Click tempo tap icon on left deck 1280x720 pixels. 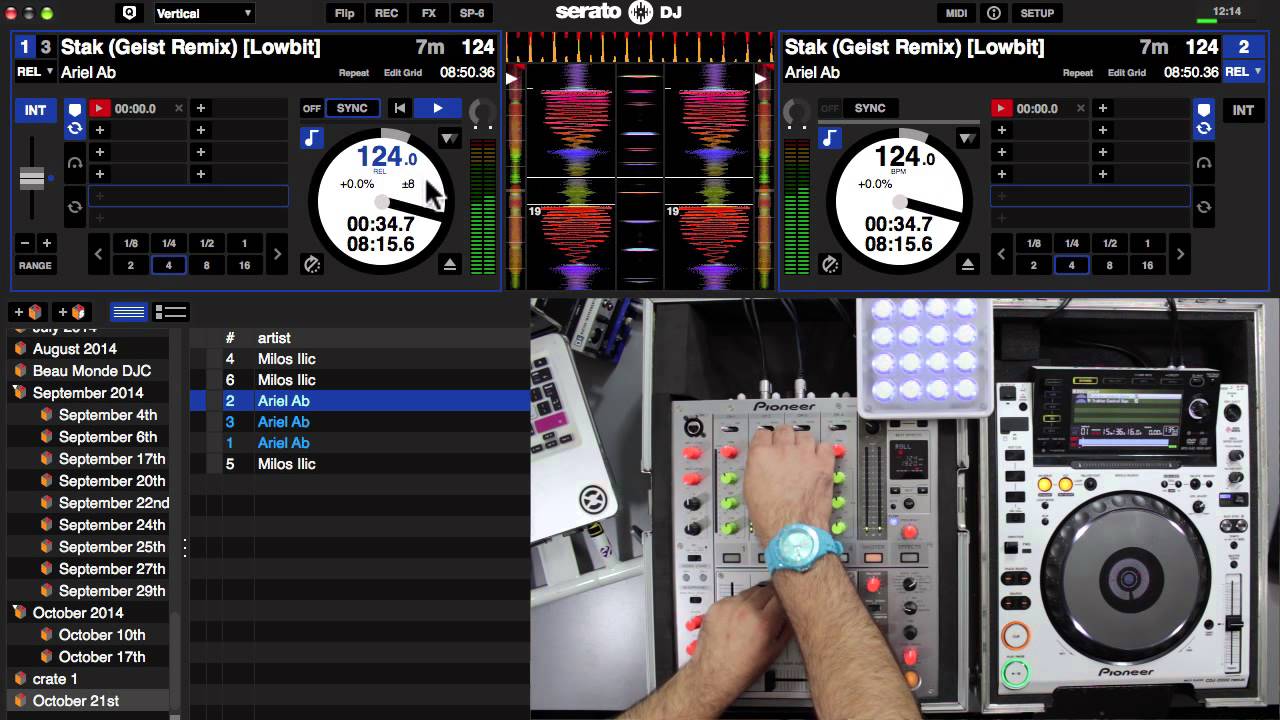pos(312,264)
